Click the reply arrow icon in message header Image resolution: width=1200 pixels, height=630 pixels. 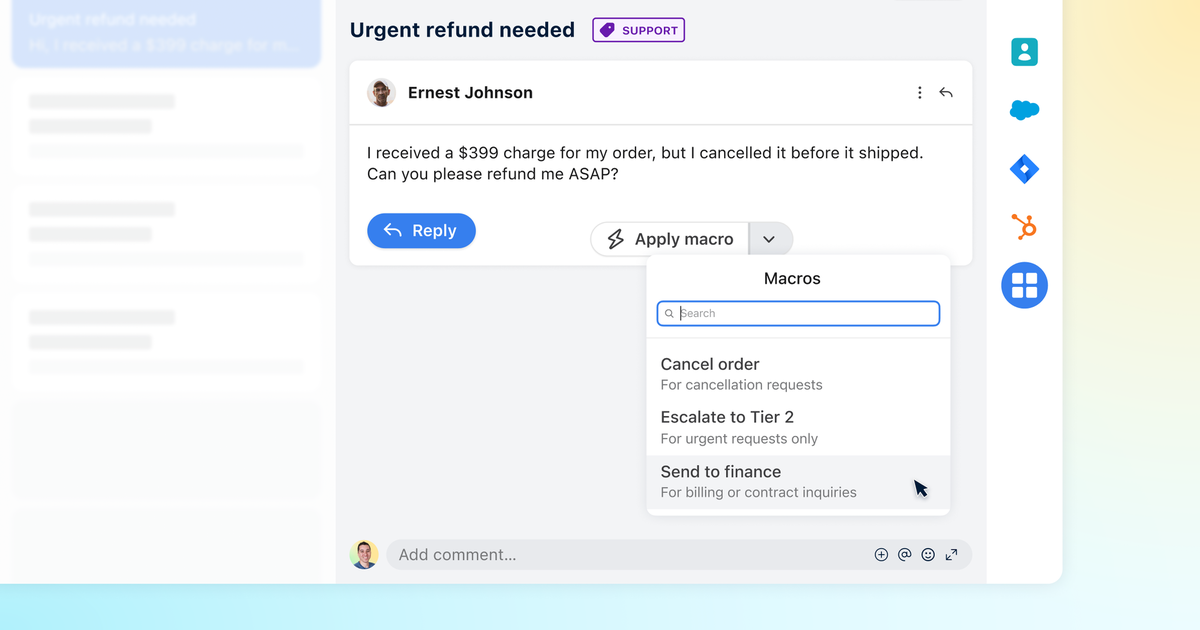946,93
